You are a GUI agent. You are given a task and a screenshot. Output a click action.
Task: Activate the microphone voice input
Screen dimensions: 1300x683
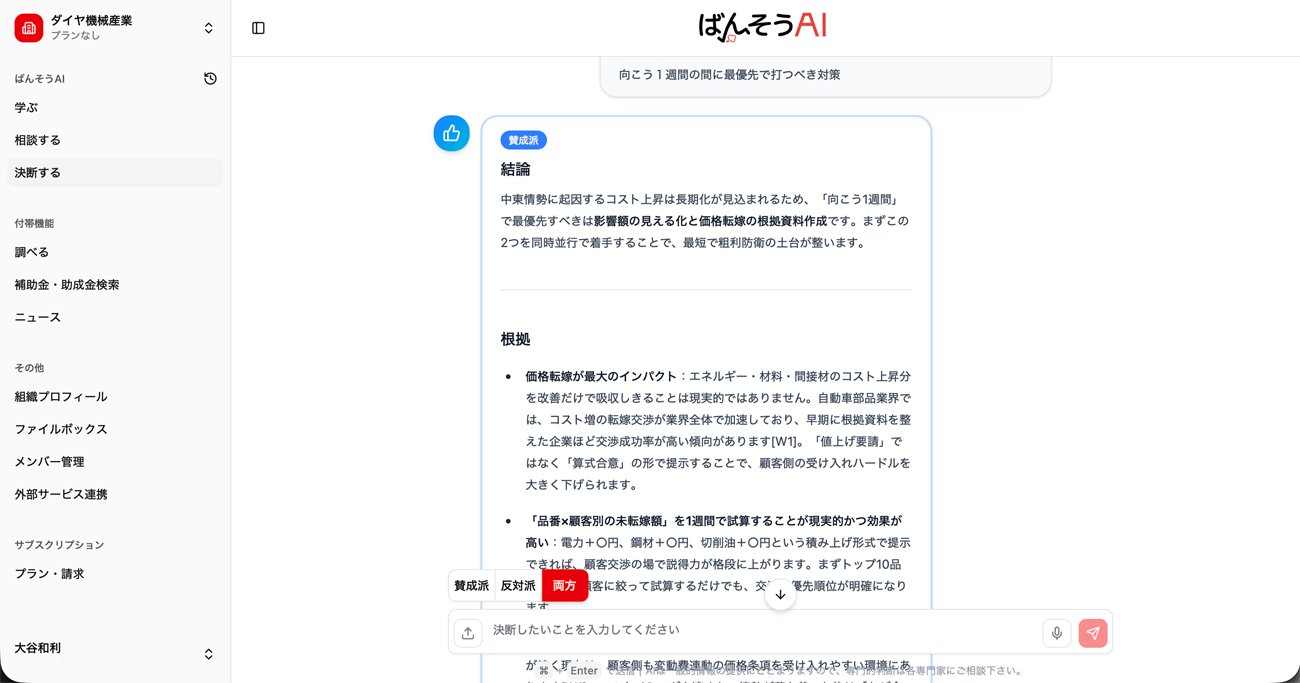(x=1056, y=632)
